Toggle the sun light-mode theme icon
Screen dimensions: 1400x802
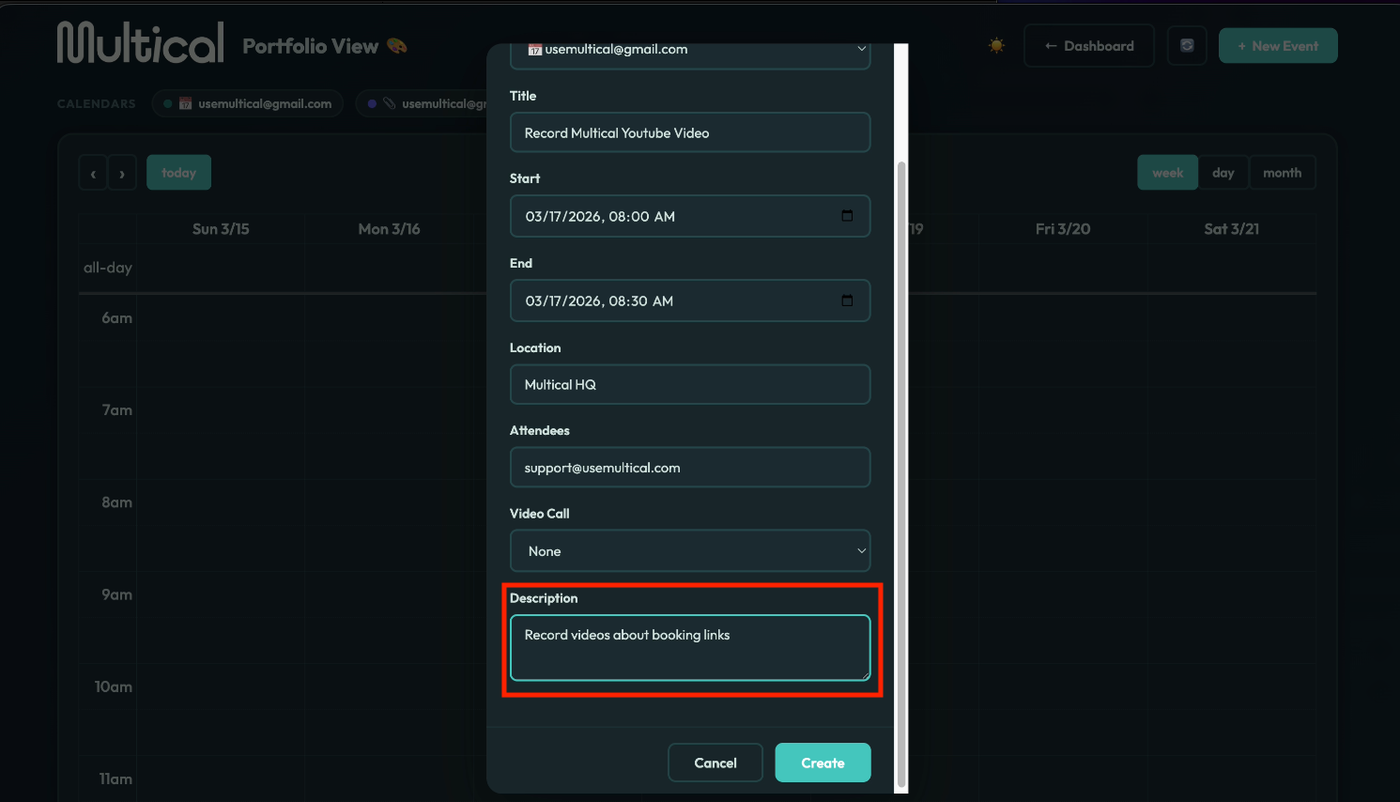pos(996,46)
